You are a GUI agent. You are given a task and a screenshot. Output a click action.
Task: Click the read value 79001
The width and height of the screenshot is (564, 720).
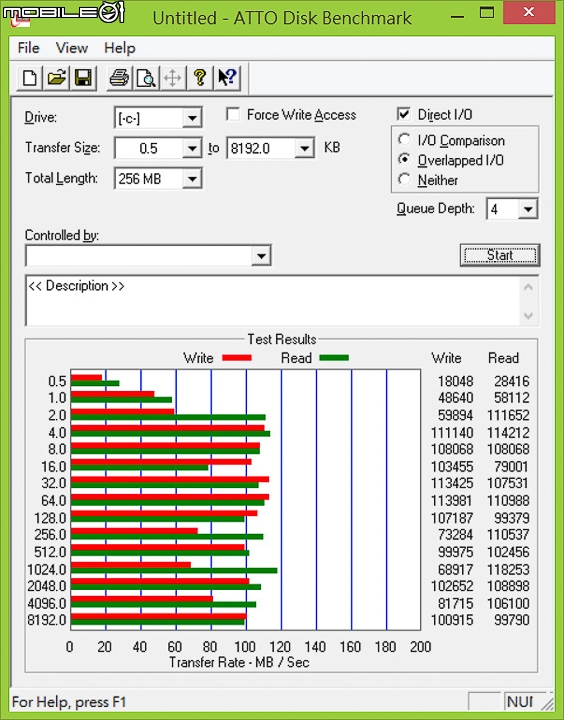point(511,467)
